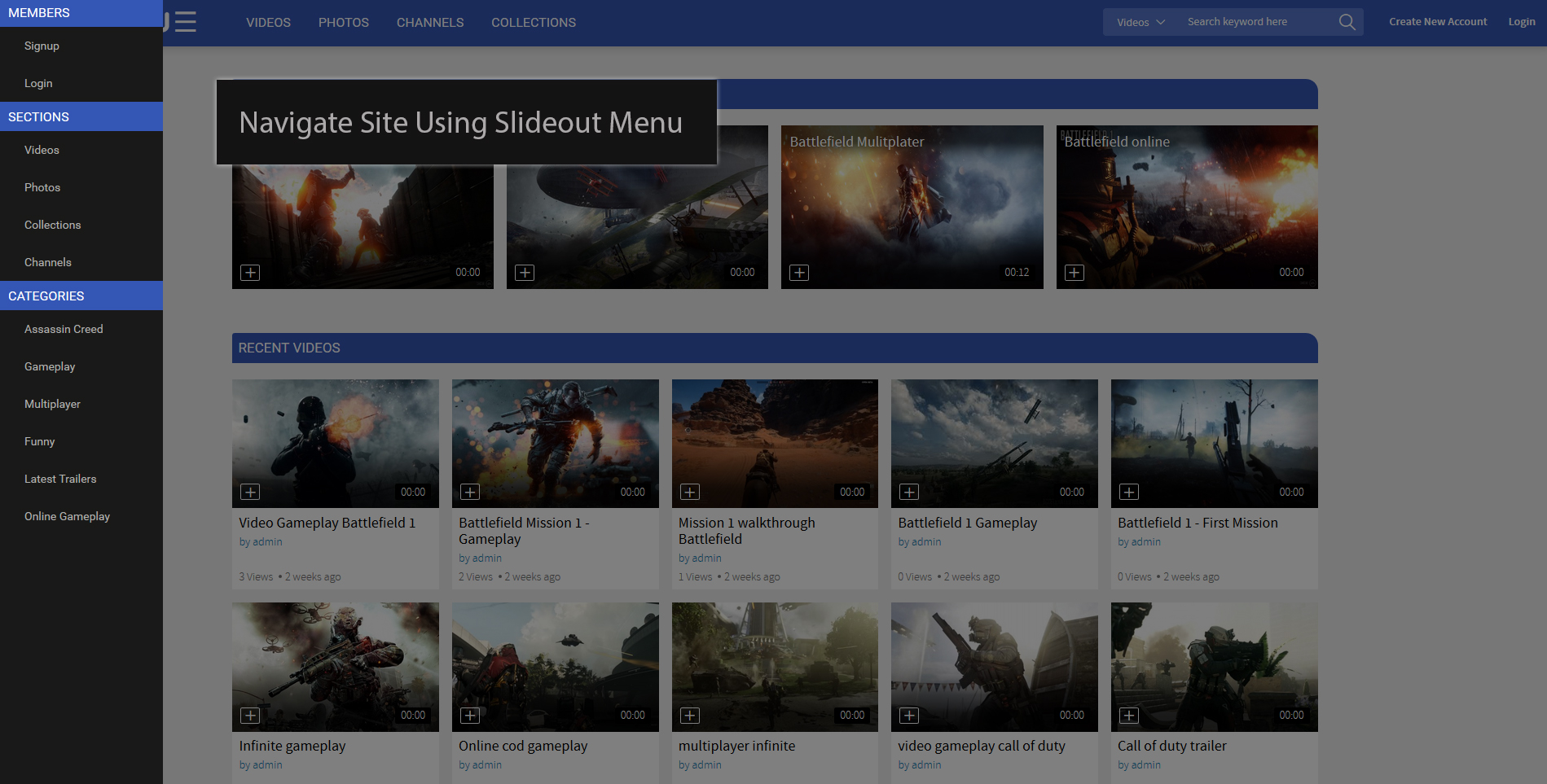Add Battlefield Mulitplater to playlist via plus icon
Viewport: 1547px width, 784px height.
tap(799, 273)
